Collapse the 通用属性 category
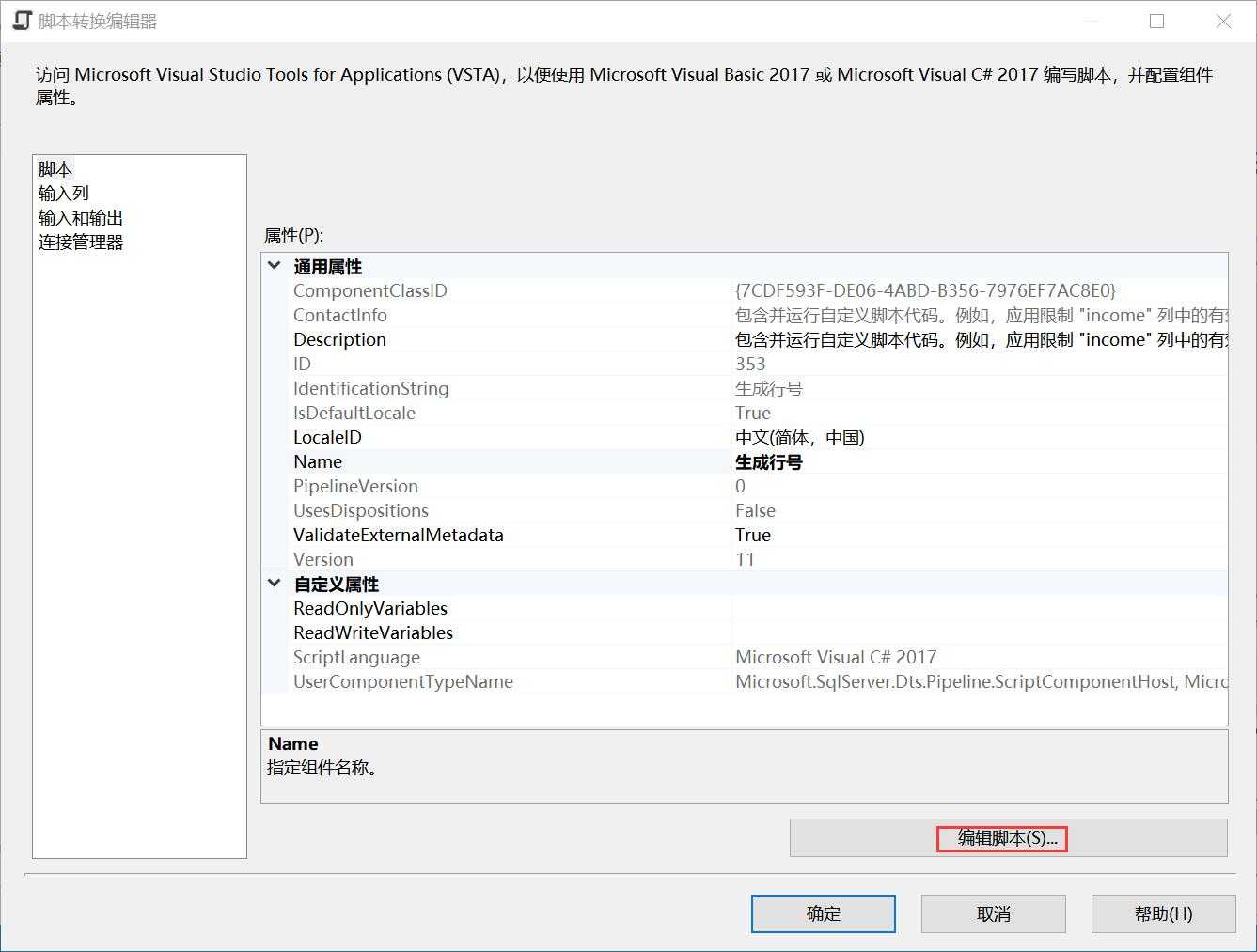The width and height of the screenshot is (1257, 952). 274,266
